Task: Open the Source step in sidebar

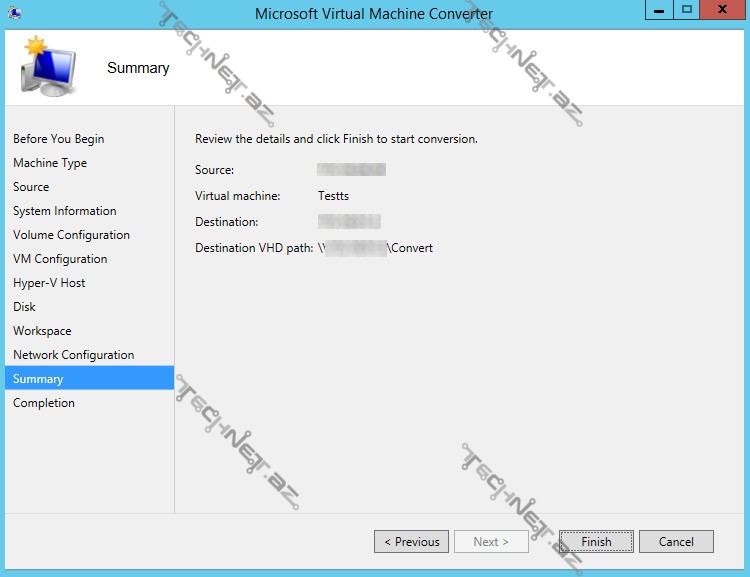Action: coord(31,187)
